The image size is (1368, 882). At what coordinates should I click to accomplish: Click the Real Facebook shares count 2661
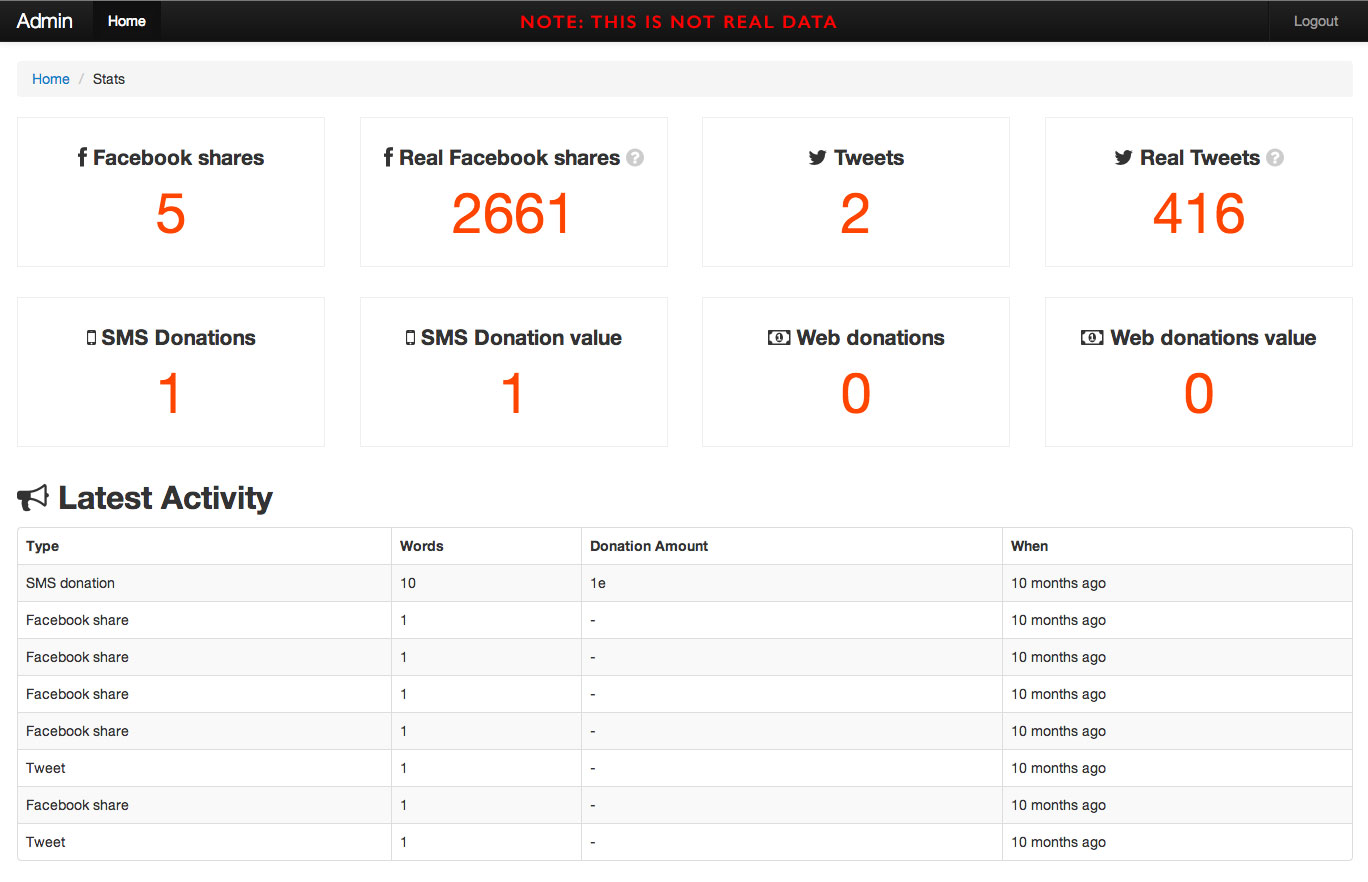coord(512,214)
